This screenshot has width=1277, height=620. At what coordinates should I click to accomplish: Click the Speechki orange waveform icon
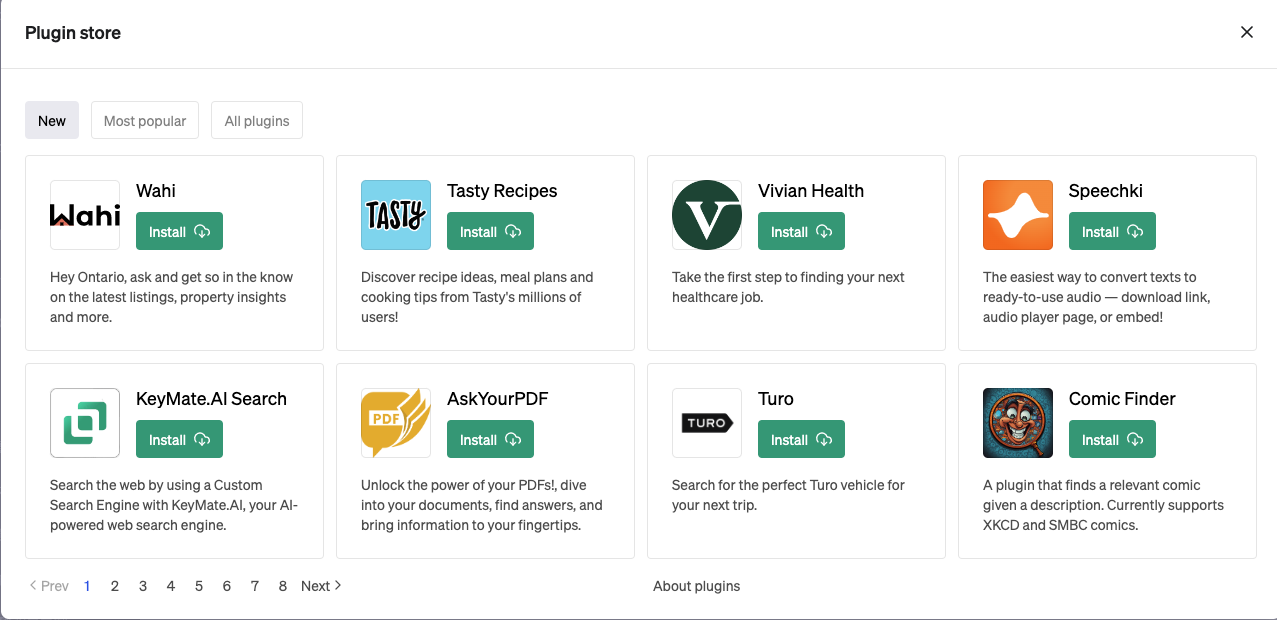tap(1018, 215)
